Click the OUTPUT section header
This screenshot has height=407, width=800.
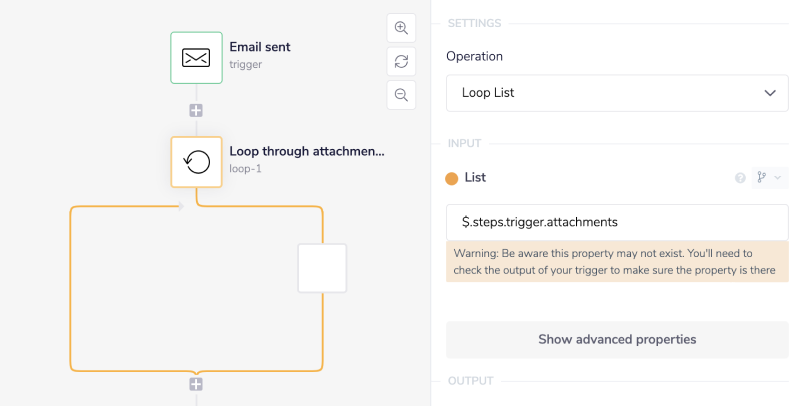pyautogui.click(x=470, y=381)
